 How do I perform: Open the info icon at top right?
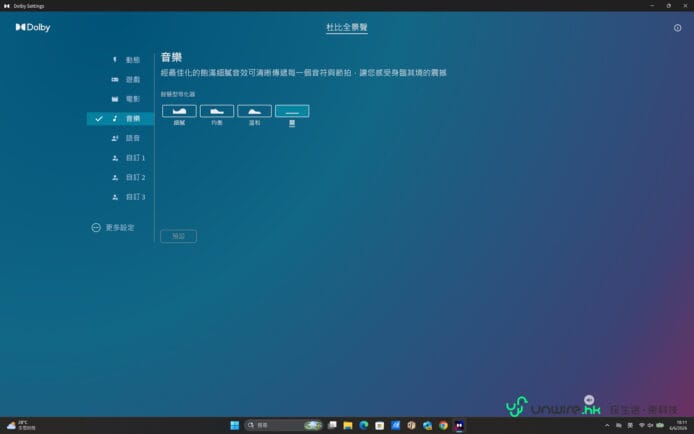coord(677,28)
